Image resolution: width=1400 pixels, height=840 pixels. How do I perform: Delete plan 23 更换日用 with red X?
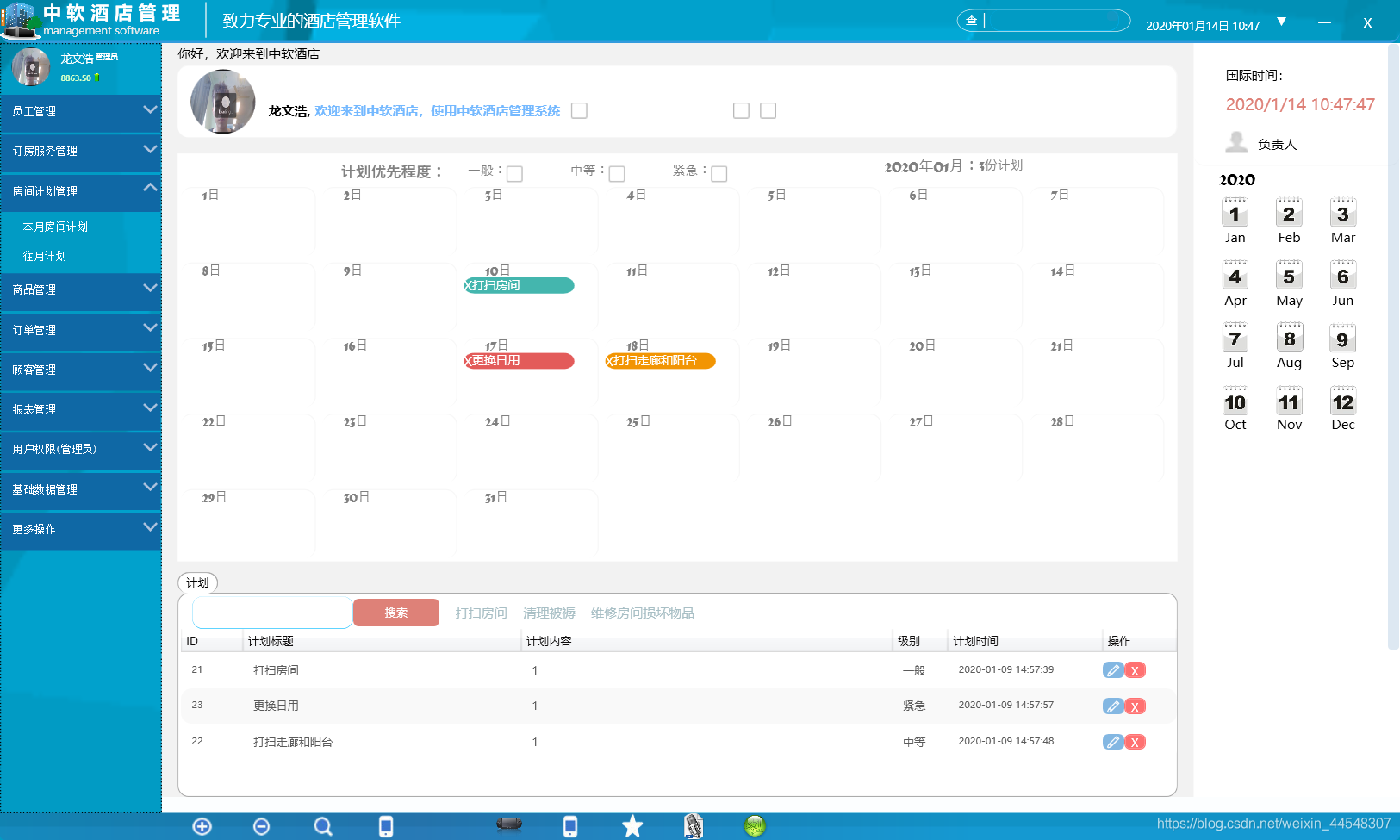1136,706
